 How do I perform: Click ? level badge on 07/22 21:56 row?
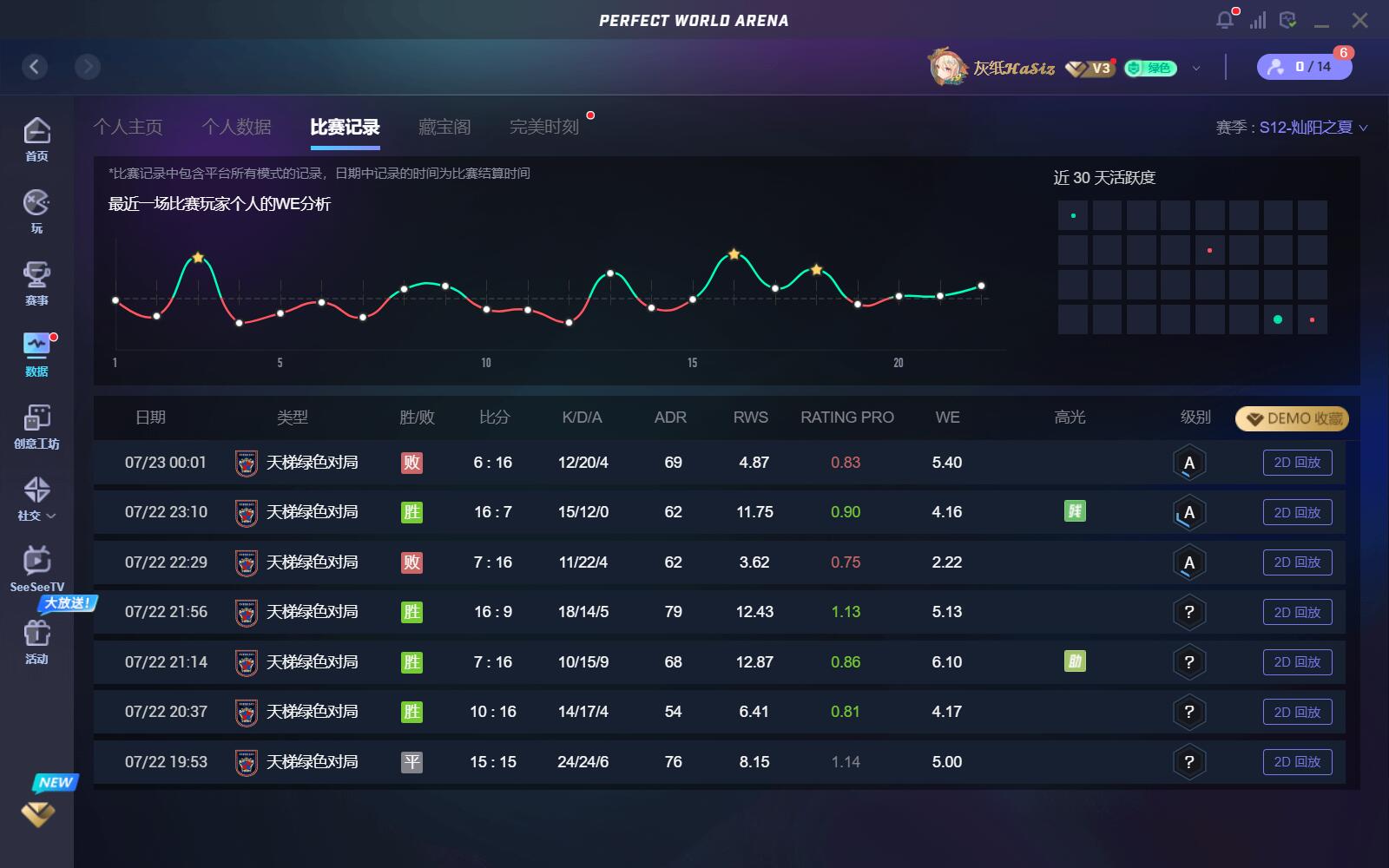click(1189, 612)
